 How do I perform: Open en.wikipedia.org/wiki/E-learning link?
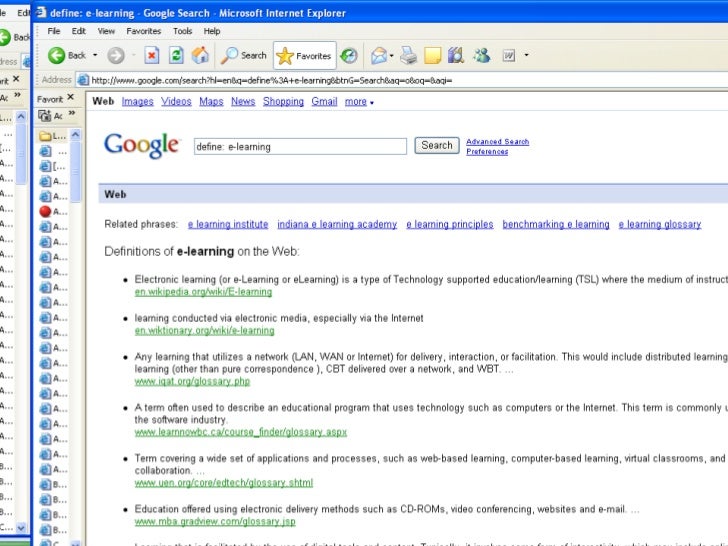tap(203, 292)
